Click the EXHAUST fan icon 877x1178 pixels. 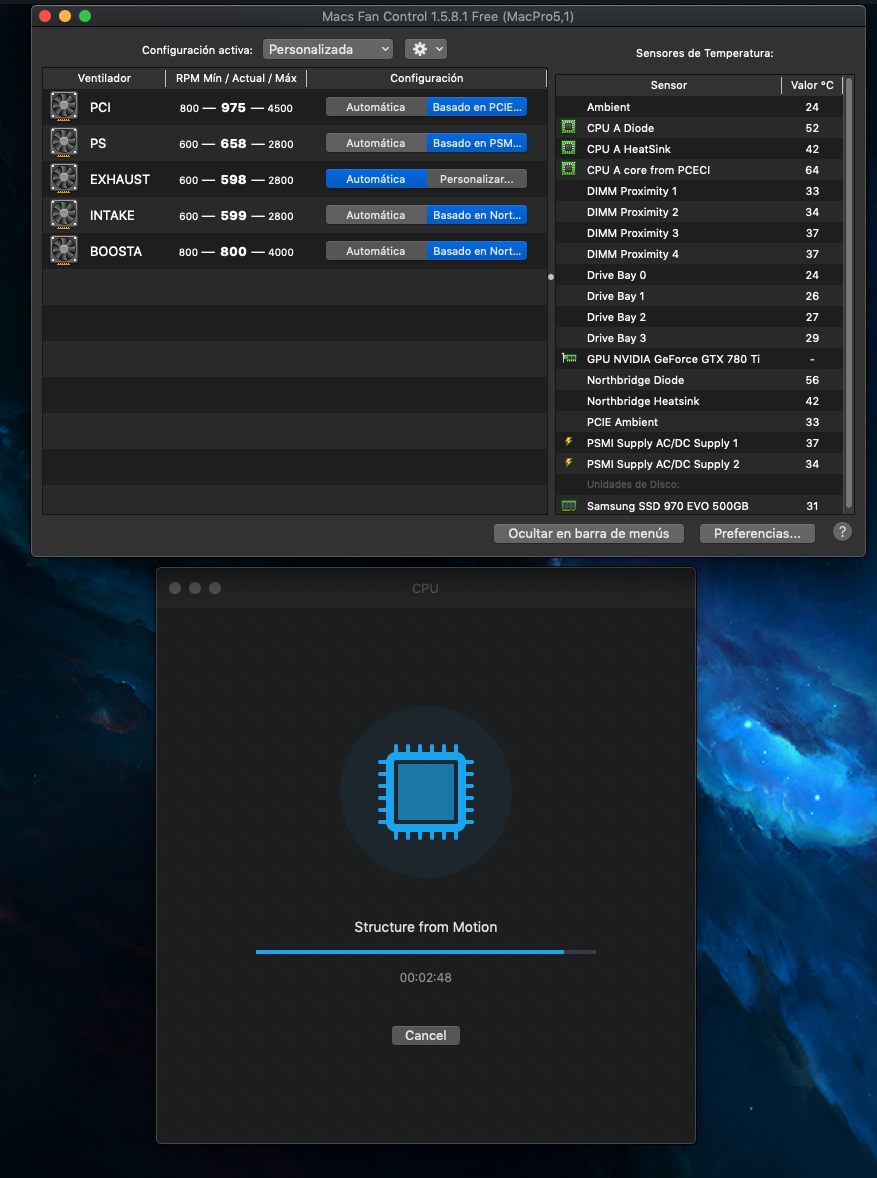tap(64, 178)
